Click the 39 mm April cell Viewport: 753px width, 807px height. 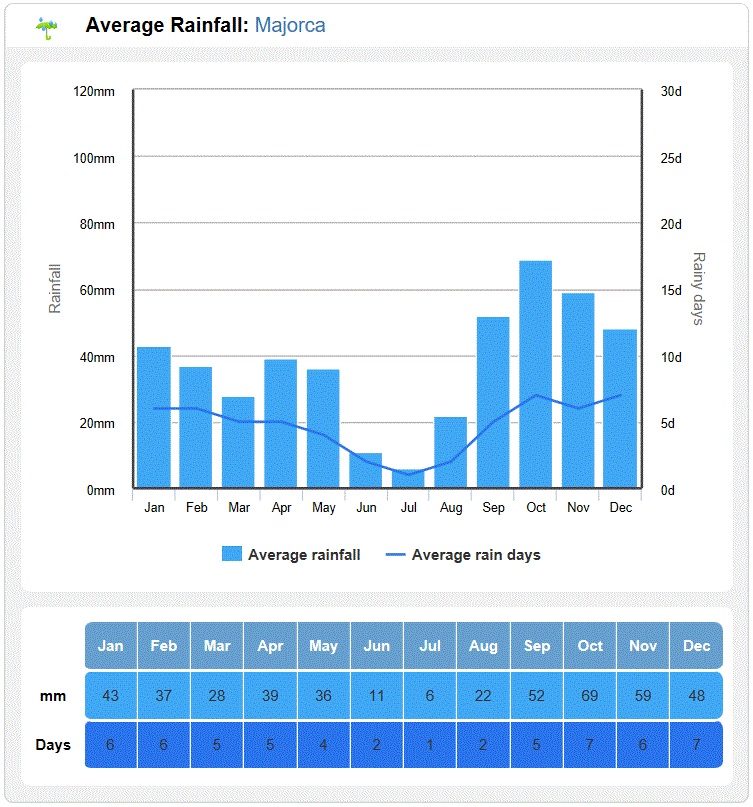pos(270,695)
